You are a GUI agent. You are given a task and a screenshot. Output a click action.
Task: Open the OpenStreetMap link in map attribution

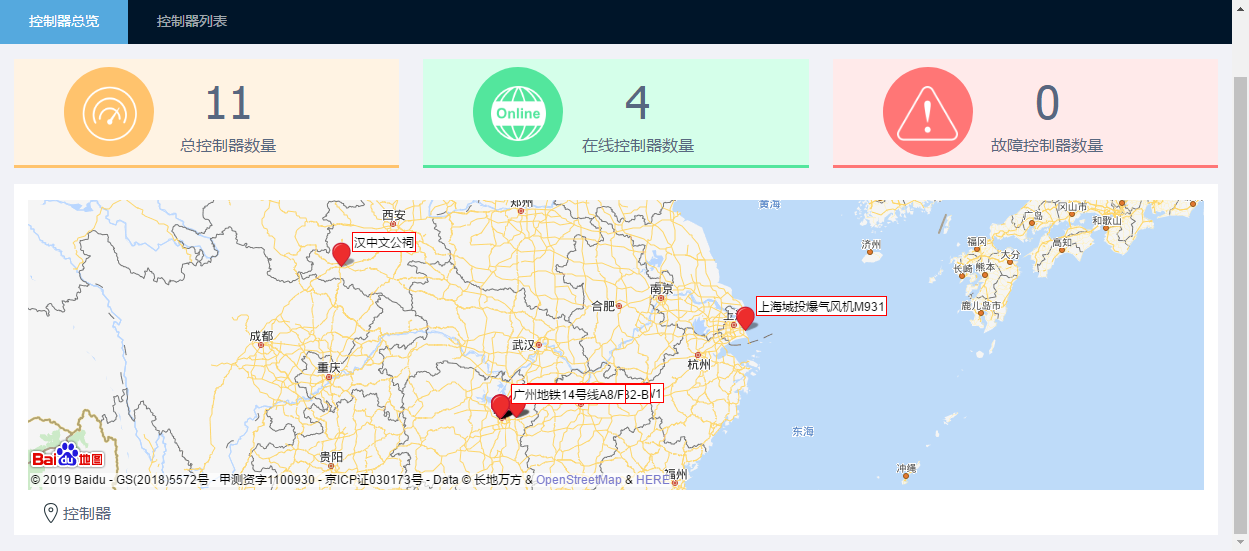pyautogui.click(x=578, y=480)
